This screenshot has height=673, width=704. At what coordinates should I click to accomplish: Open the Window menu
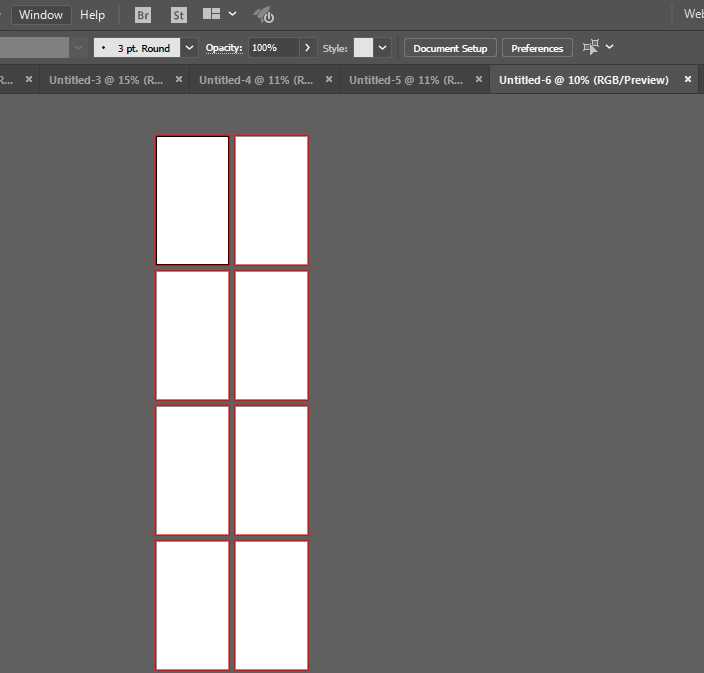coord(41,15)
